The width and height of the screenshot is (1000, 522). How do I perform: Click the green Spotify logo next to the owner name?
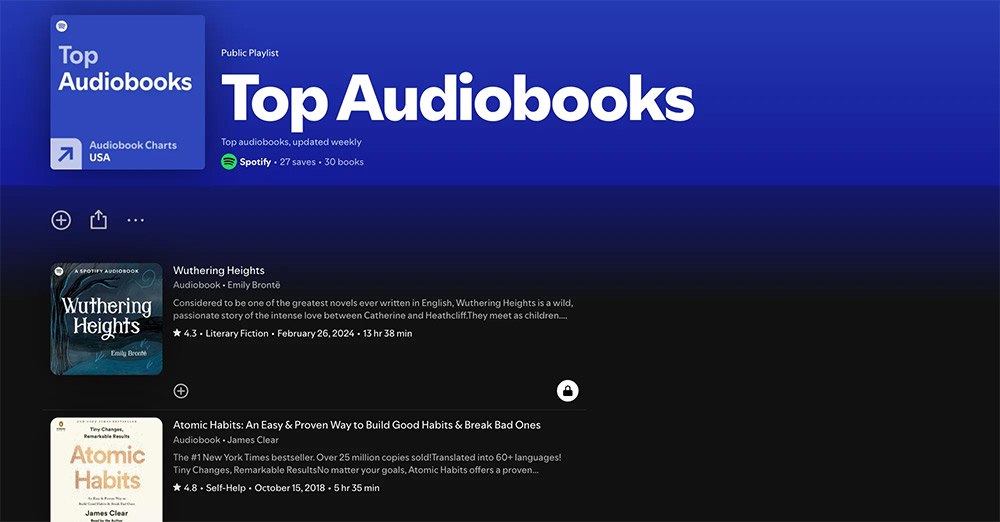[x=229, y=161]
